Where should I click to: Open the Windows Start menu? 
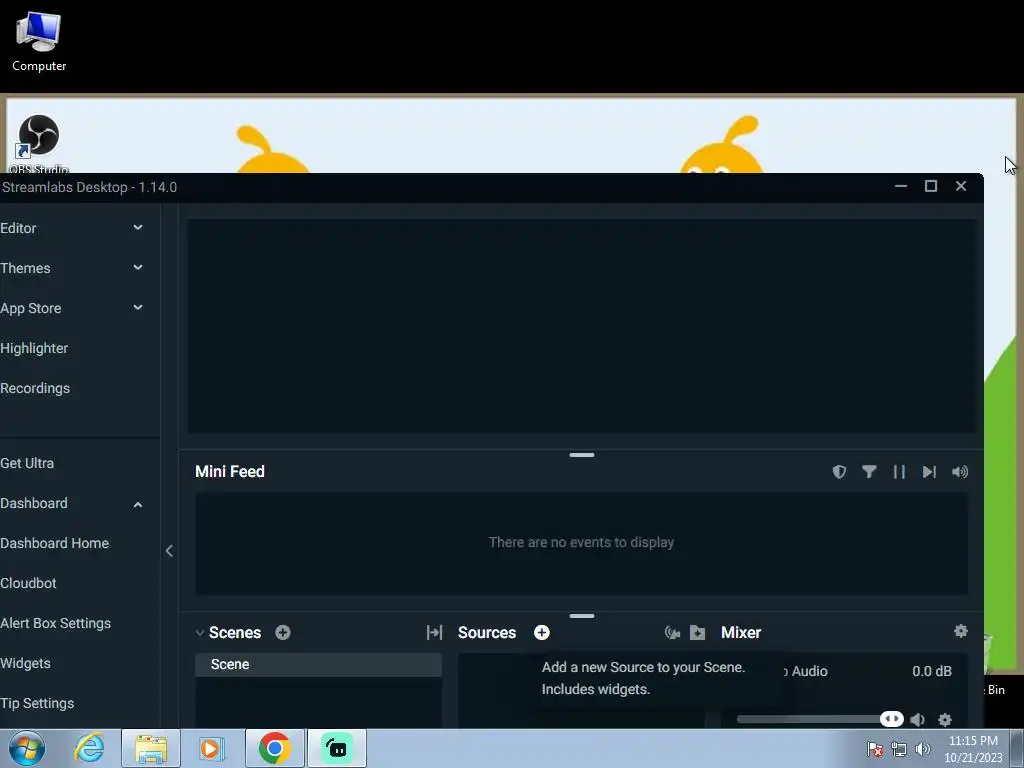tap(27, 748)
